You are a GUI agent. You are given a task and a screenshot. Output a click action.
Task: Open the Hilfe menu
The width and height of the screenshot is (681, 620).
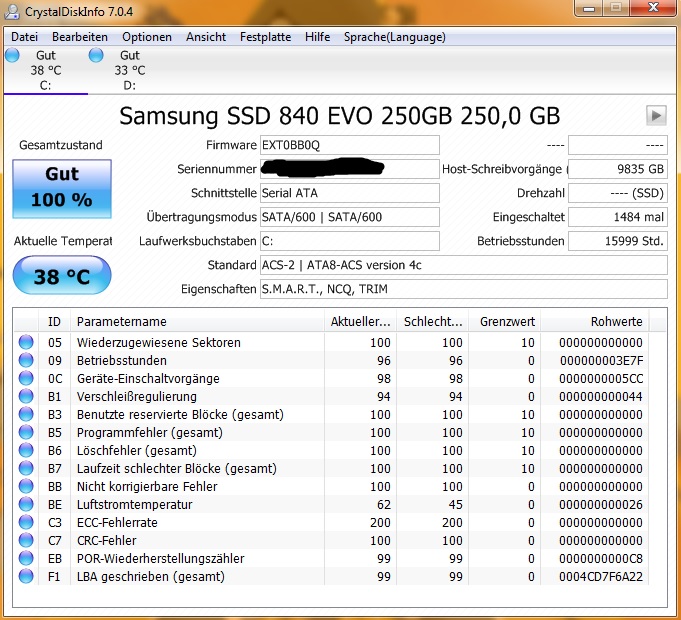tap(317, 37)
